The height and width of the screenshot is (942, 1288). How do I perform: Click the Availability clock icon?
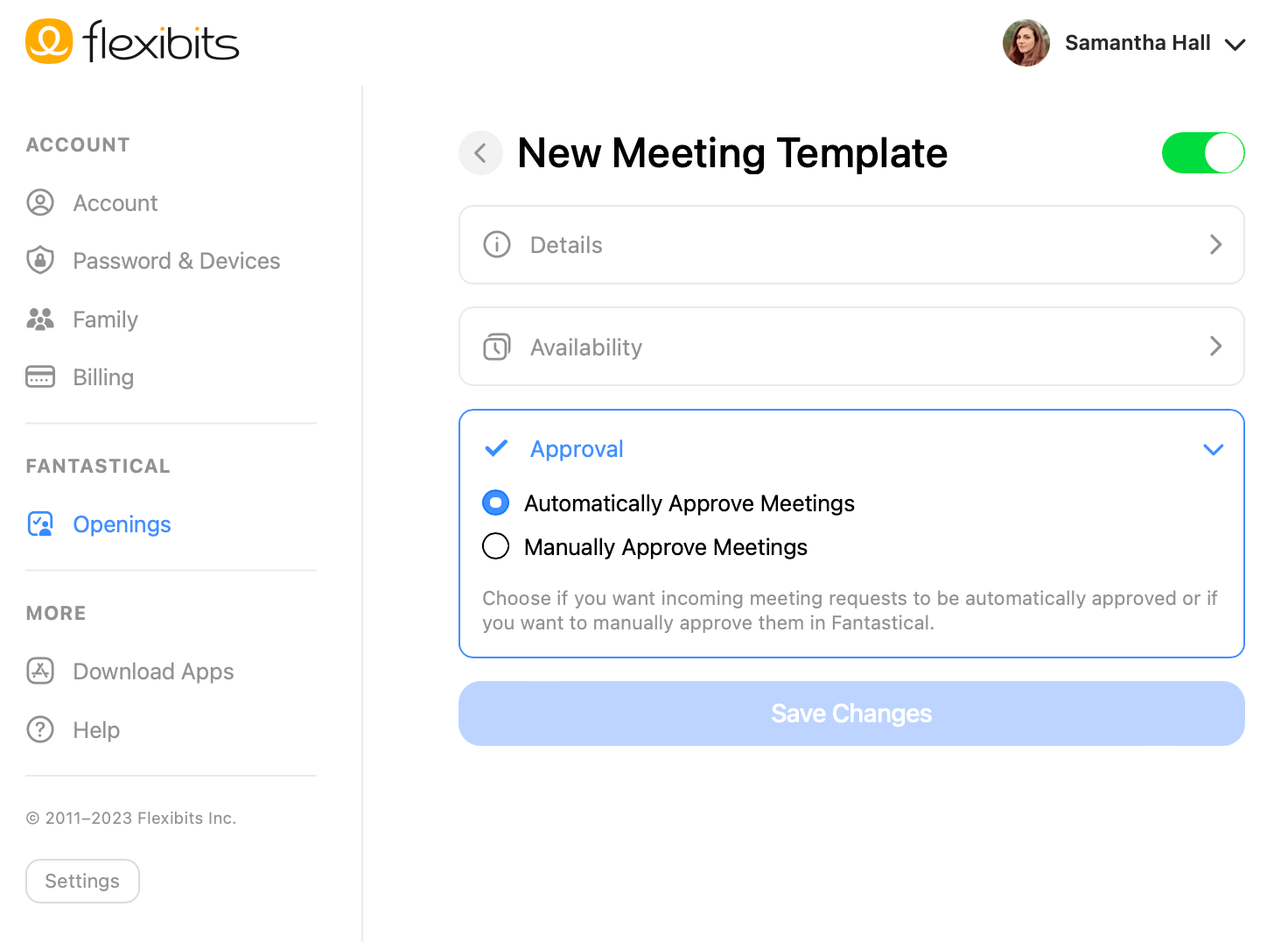(497, 347)
